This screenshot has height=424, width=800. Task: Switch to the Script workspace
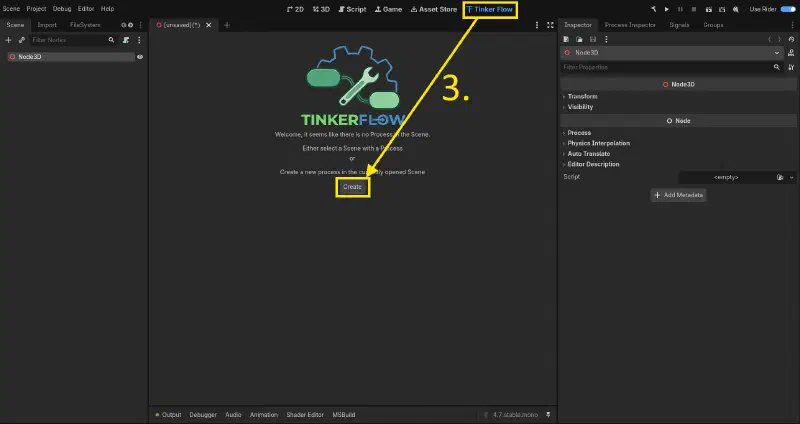[x=353, y=9]
